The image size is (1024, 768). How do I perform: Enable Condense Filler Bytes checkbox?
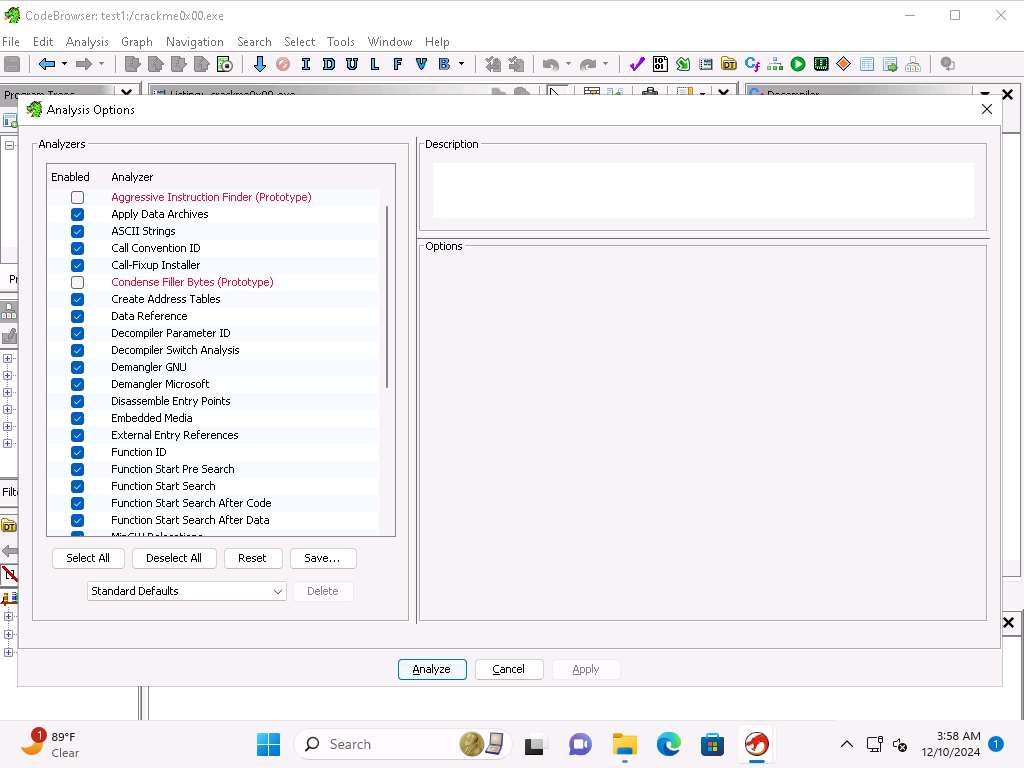click(77, 283)
